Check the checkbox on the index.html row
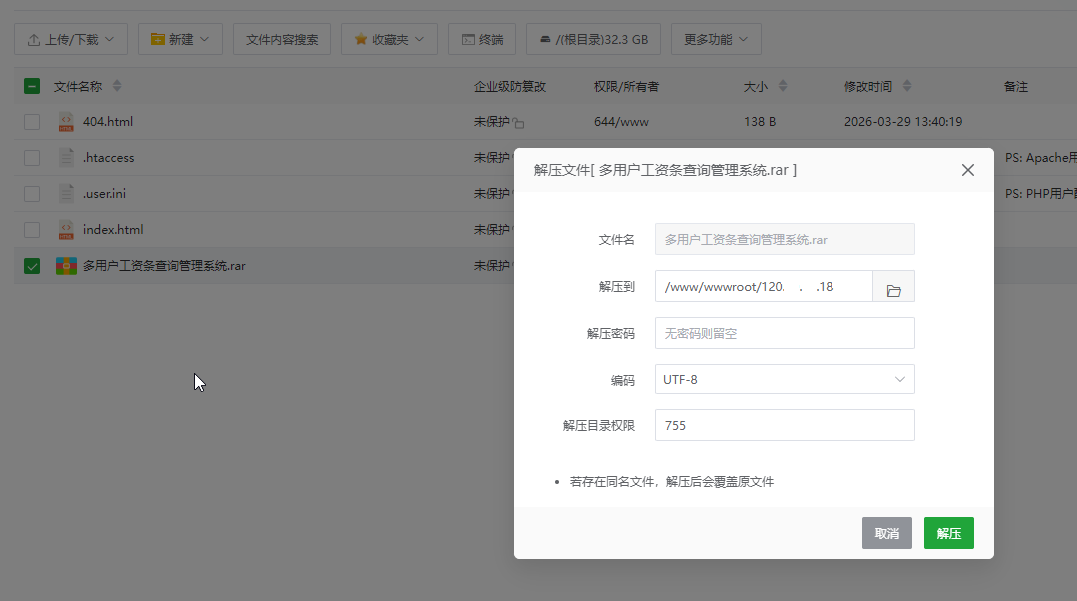This screenshot has width=1077, height=601. [31, 229]
